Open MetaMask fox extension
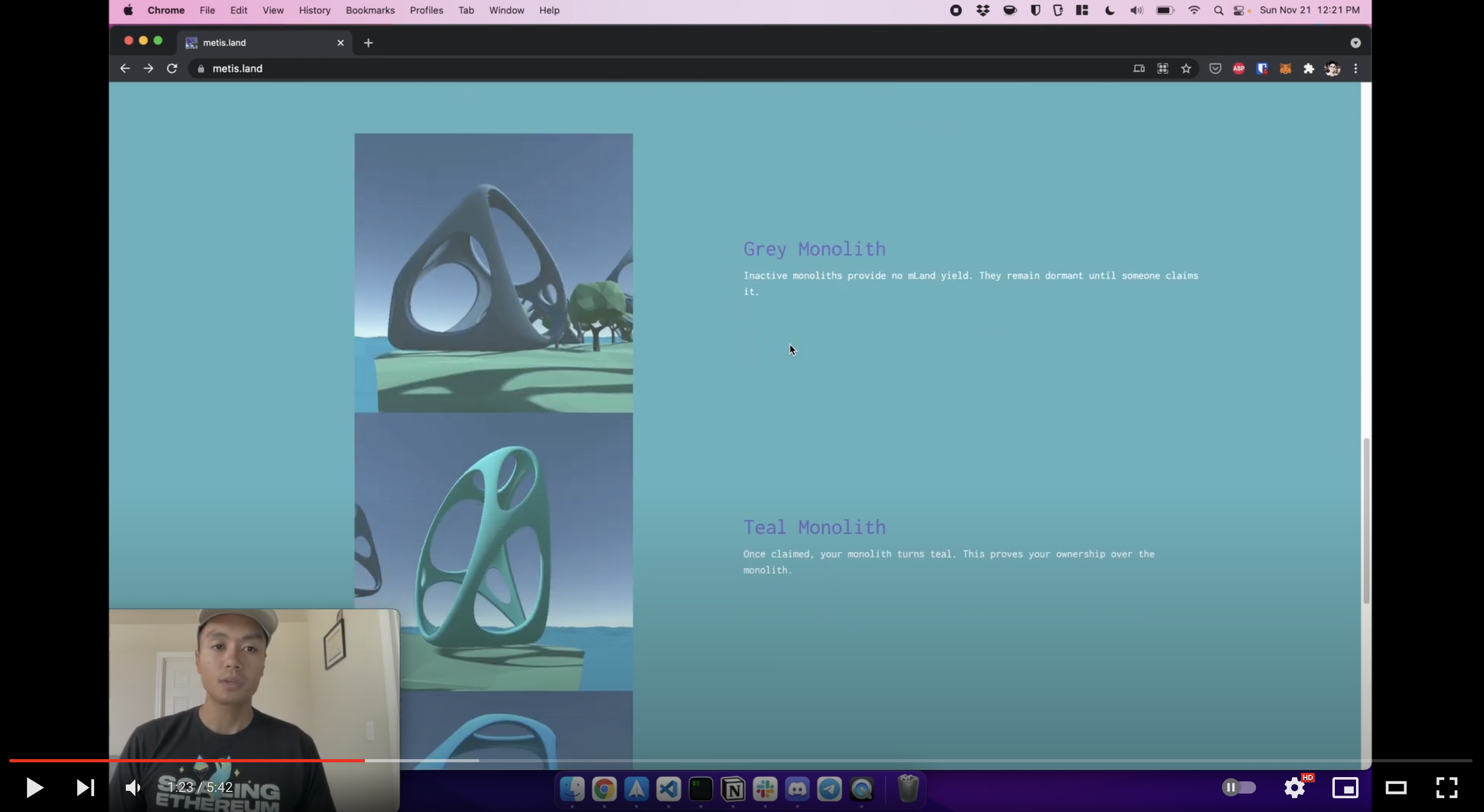 pyautogui.click(x=1285, y=69)
